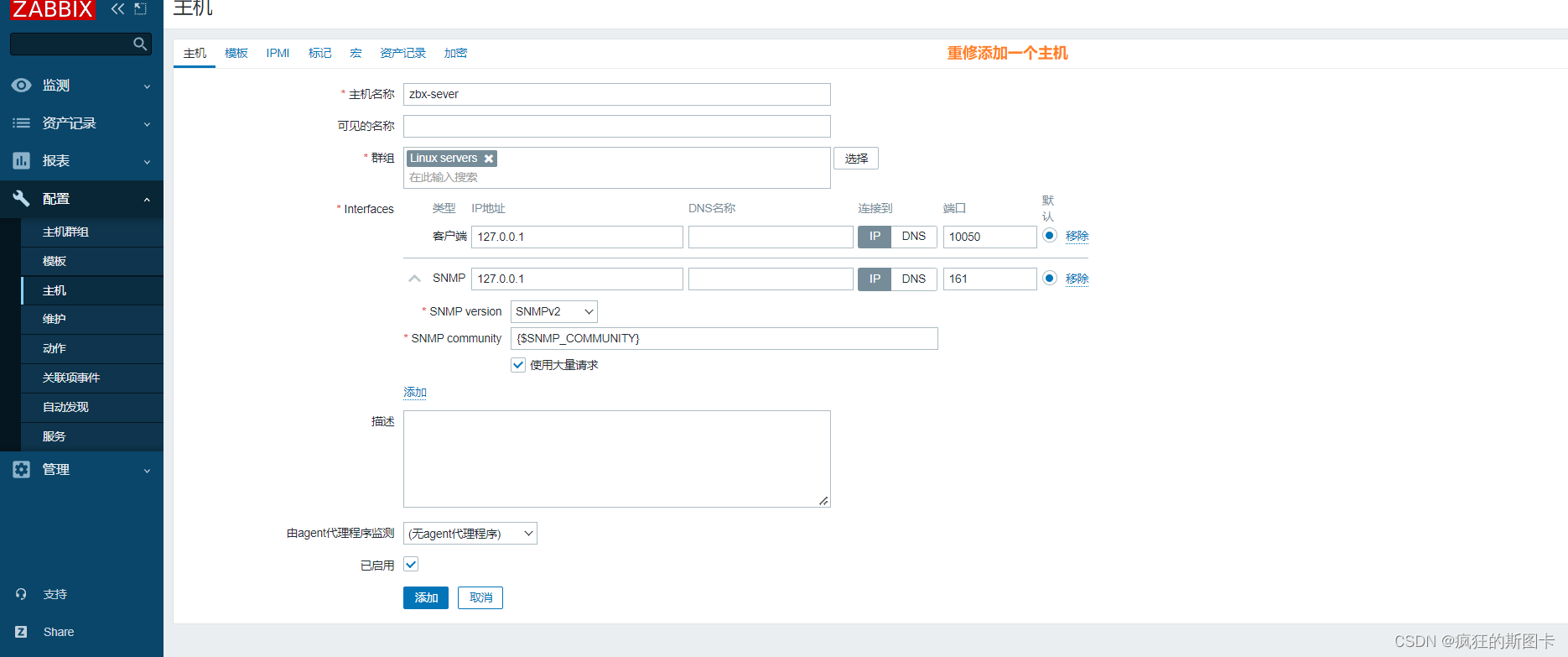Collapse the sidebar with double-arrow icon
1568x657 pixels.
pos(117,9)
